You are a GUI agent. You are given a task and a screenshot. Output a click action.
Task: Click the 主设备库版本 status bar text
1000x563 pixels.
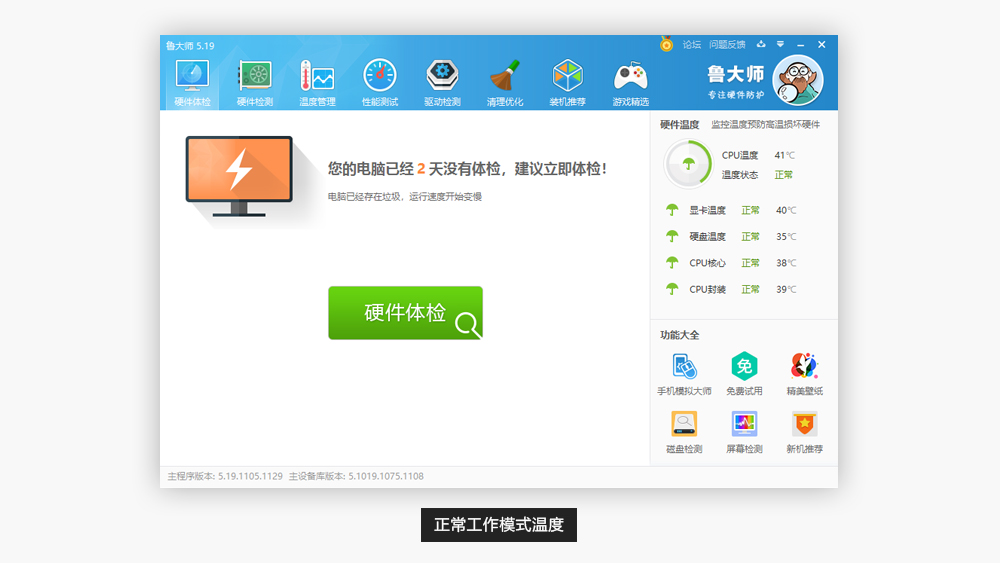[356, 476]
